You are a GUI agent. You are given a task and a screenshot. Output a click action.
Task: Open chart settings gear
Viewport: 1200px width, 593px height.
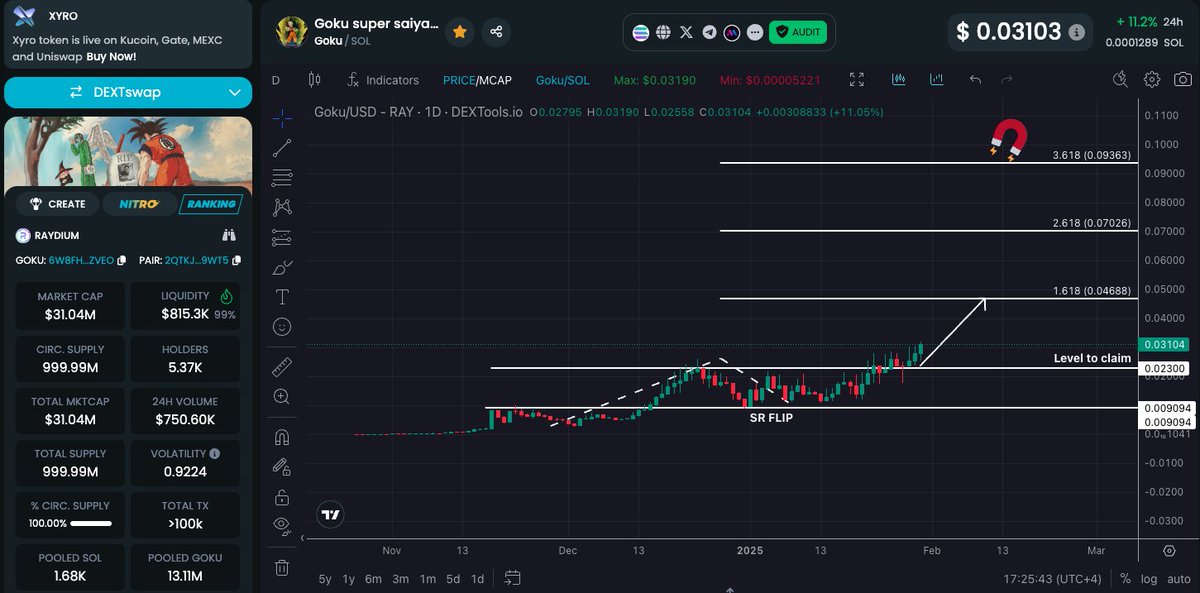pos(1152,80)
